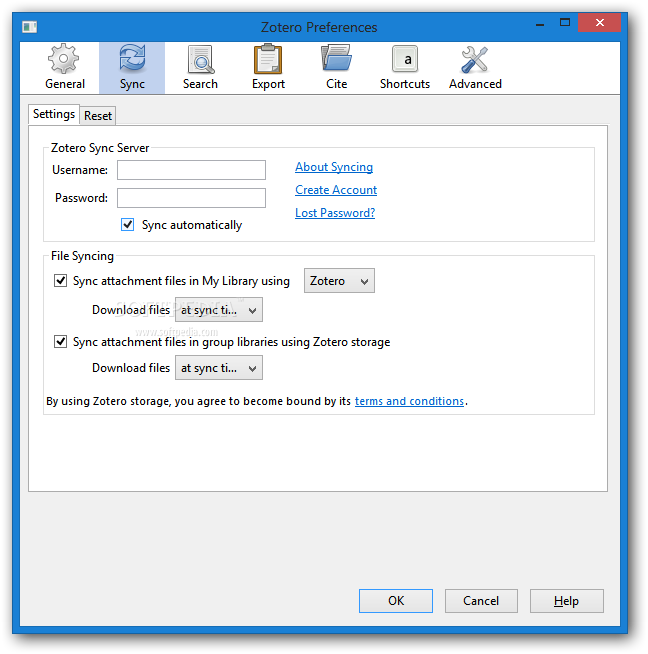The width and height of the screenshot is (648, 654).
Task: Click the Lost Password? link
Action: coord(335,213)
